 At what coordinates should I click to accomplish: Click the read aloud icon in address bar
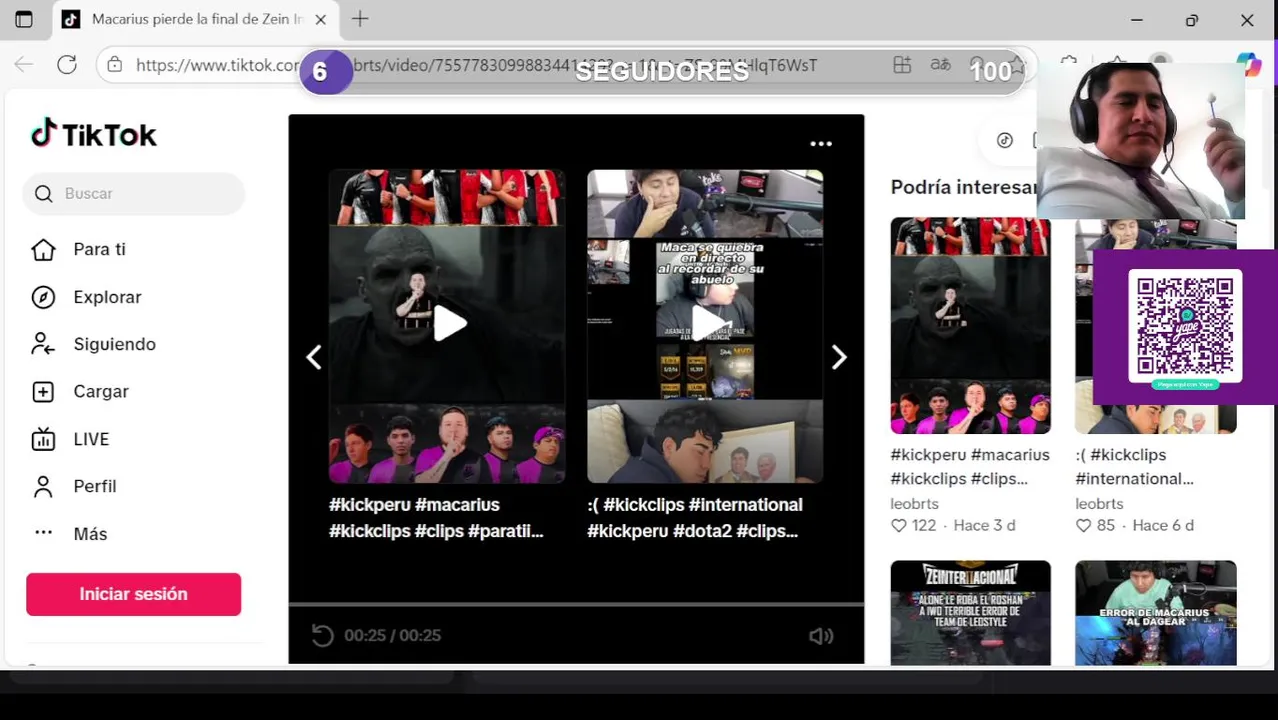click(x=940, y=65)
